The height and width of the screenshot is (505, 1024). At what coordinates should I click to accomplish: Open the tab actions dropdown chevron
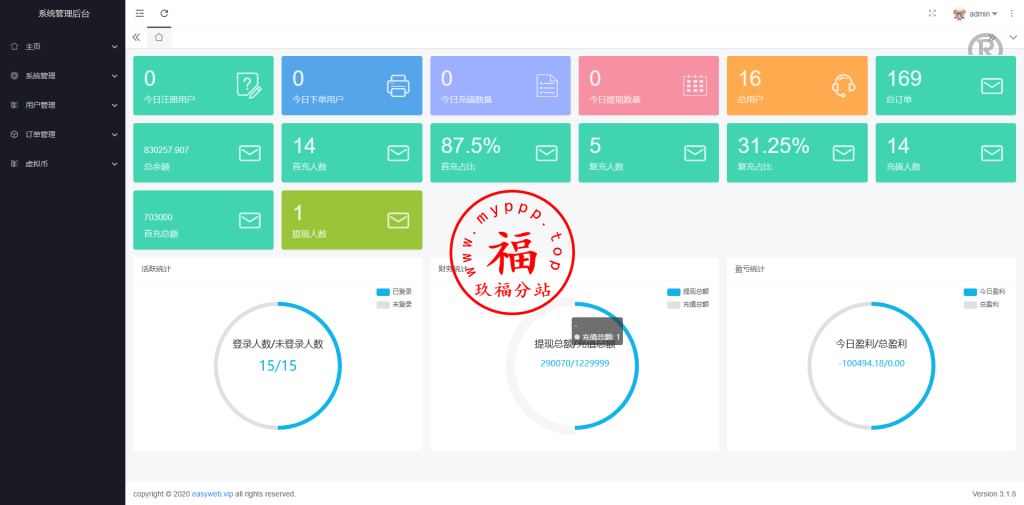pos(1013,37)
